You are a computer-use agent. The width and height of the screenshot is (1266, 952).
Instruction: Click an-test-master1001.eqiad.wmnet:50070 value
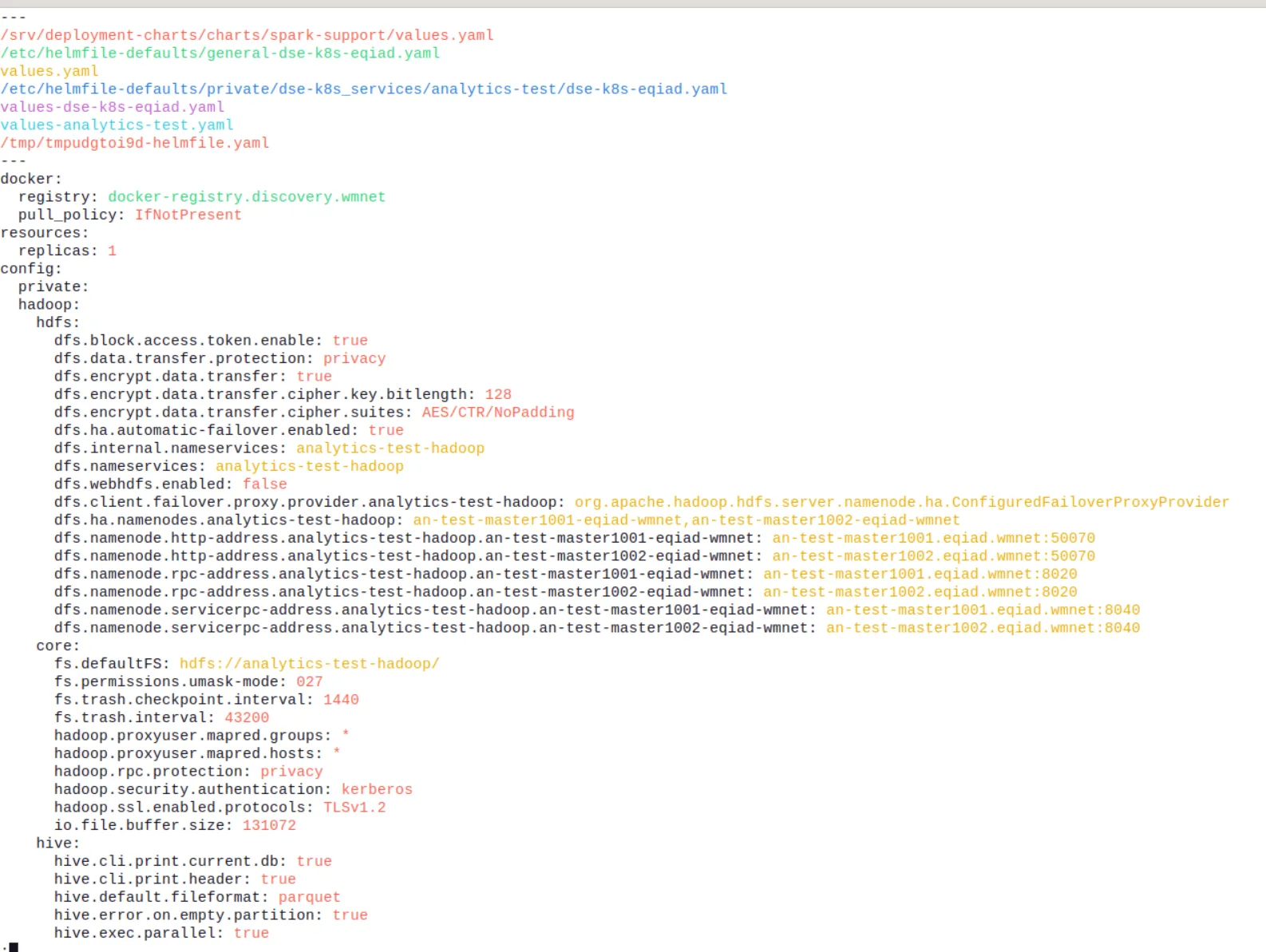point(934,538)
